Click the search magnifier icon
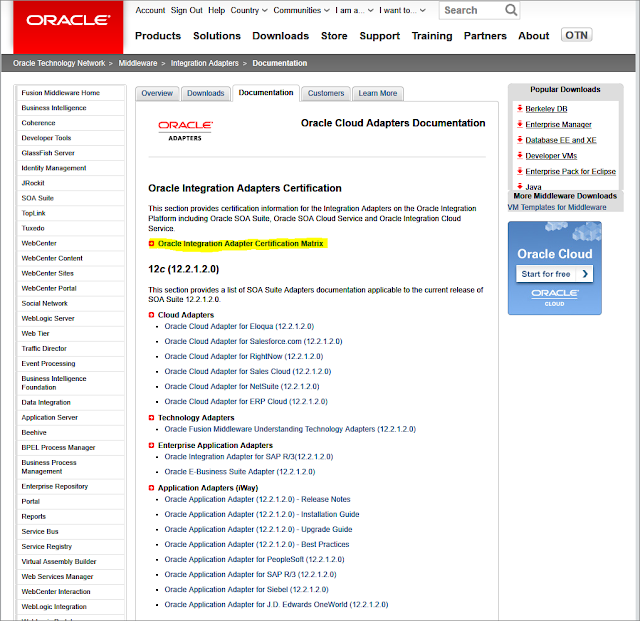Viewport: 640px width, 621px height. [x=510, y=10]
